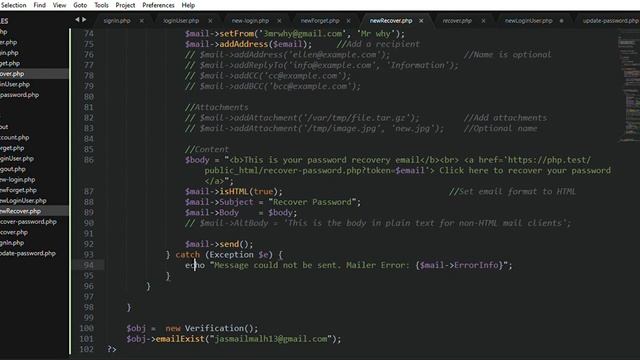Switch to the newLoginUser.php tab

tap(529, 21)
